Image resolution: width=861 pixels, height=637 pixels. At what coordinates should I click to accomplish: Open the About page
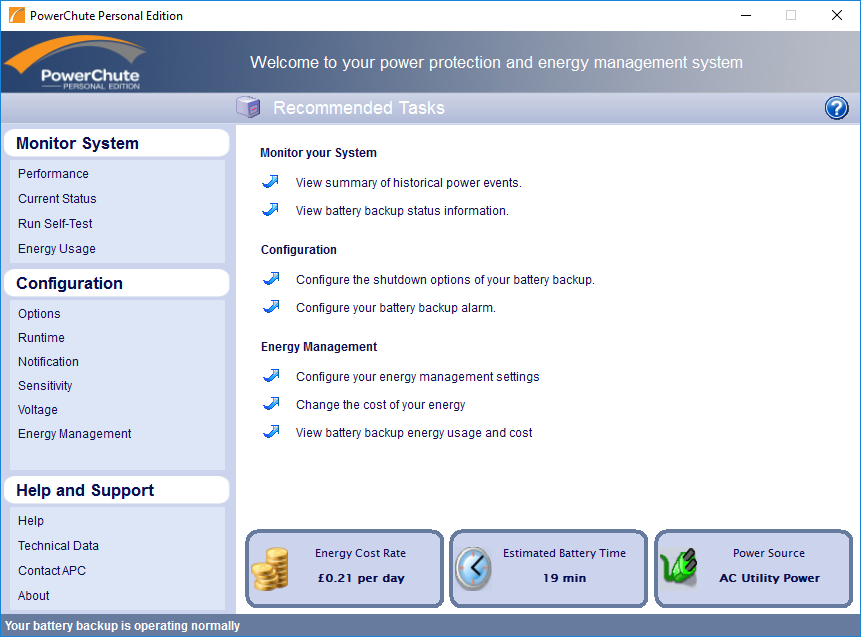[33, 596]
